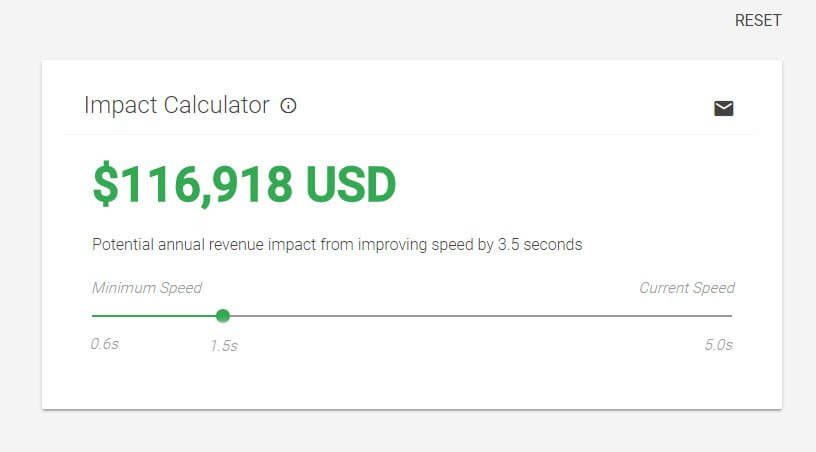Jump slider to the Minimum Speed end of track
Image resolution: width=816 pixels, height=452 pixels.
[x=94, y=316]
